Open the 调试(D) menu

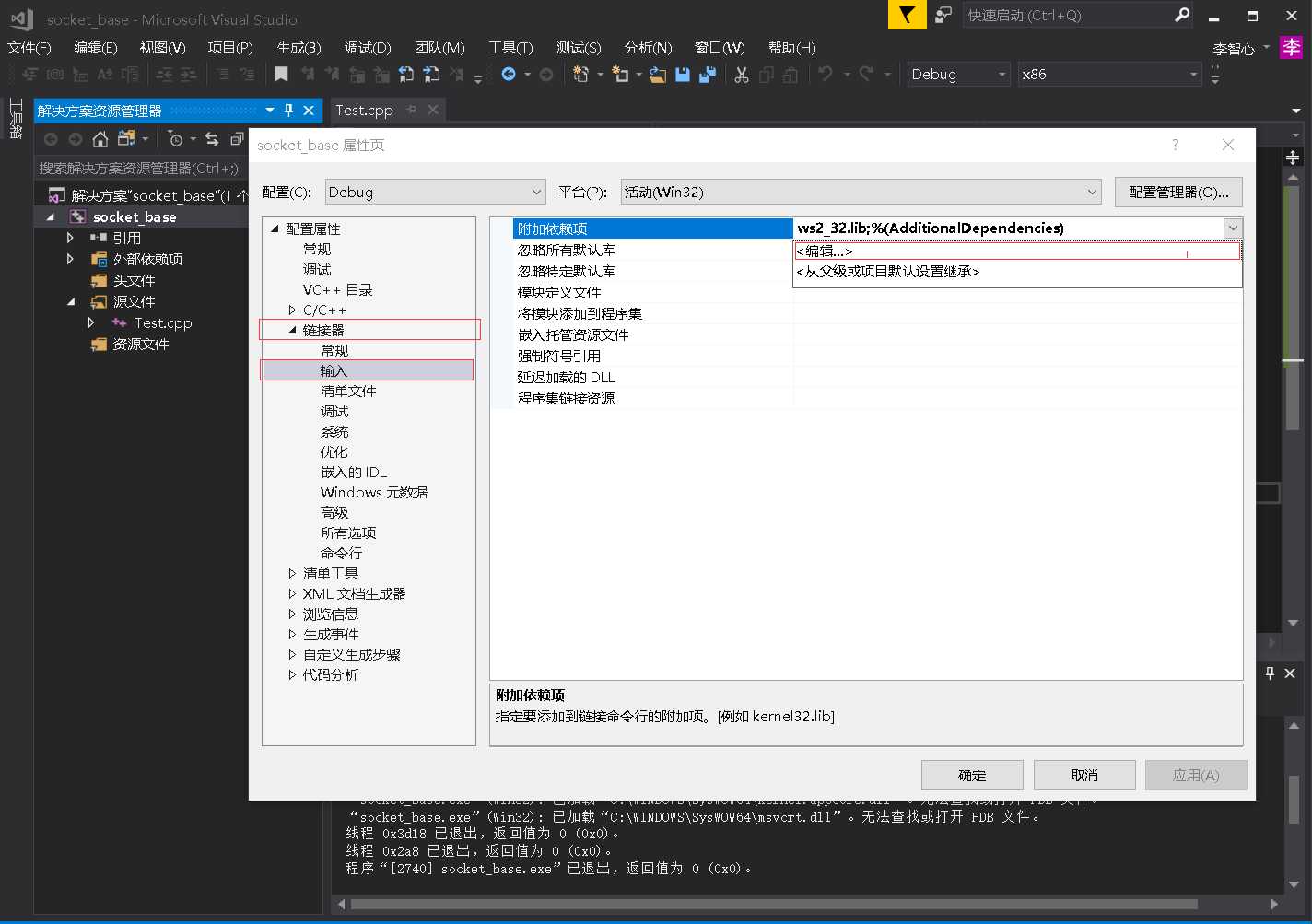tap(368, 48)
